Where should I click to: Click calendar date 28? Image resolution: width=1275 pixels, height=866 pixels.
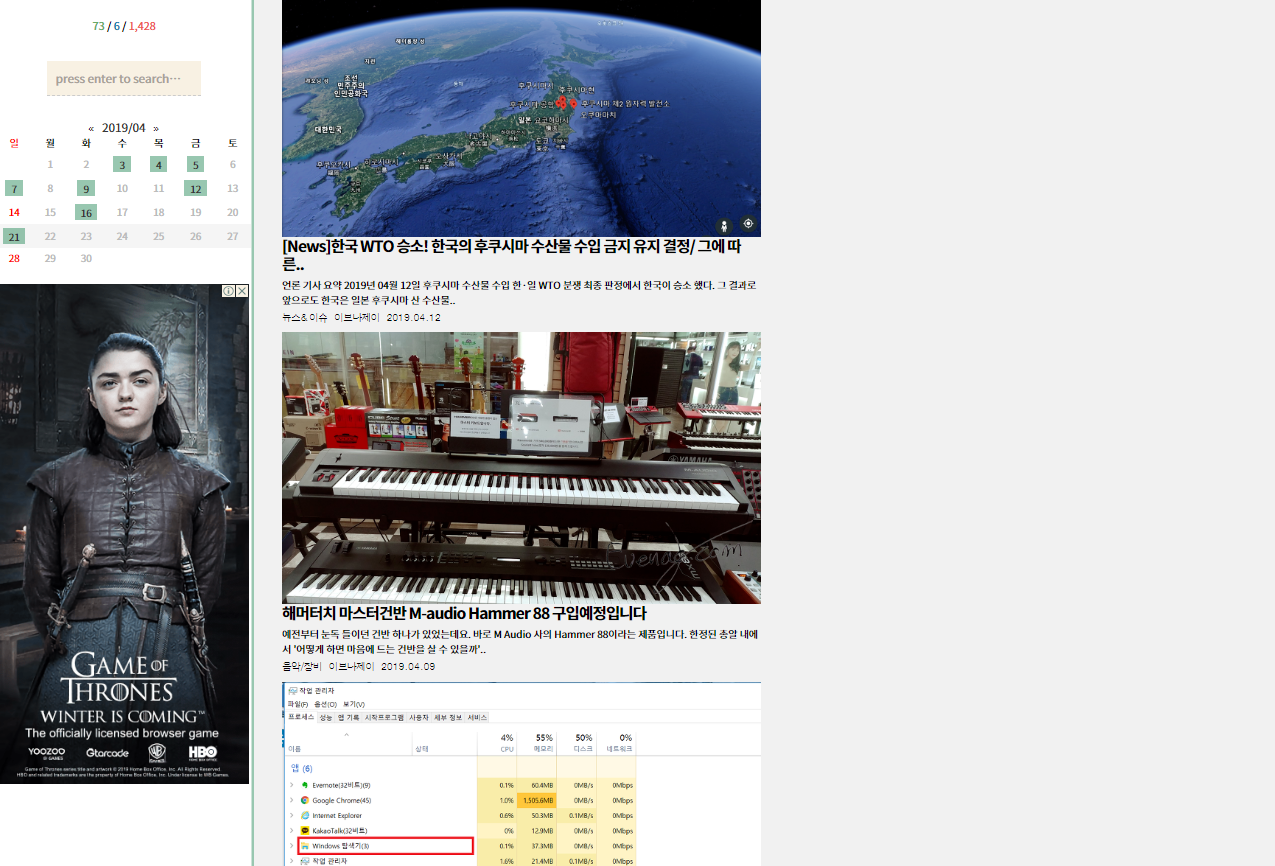click(x=14, y=259)
